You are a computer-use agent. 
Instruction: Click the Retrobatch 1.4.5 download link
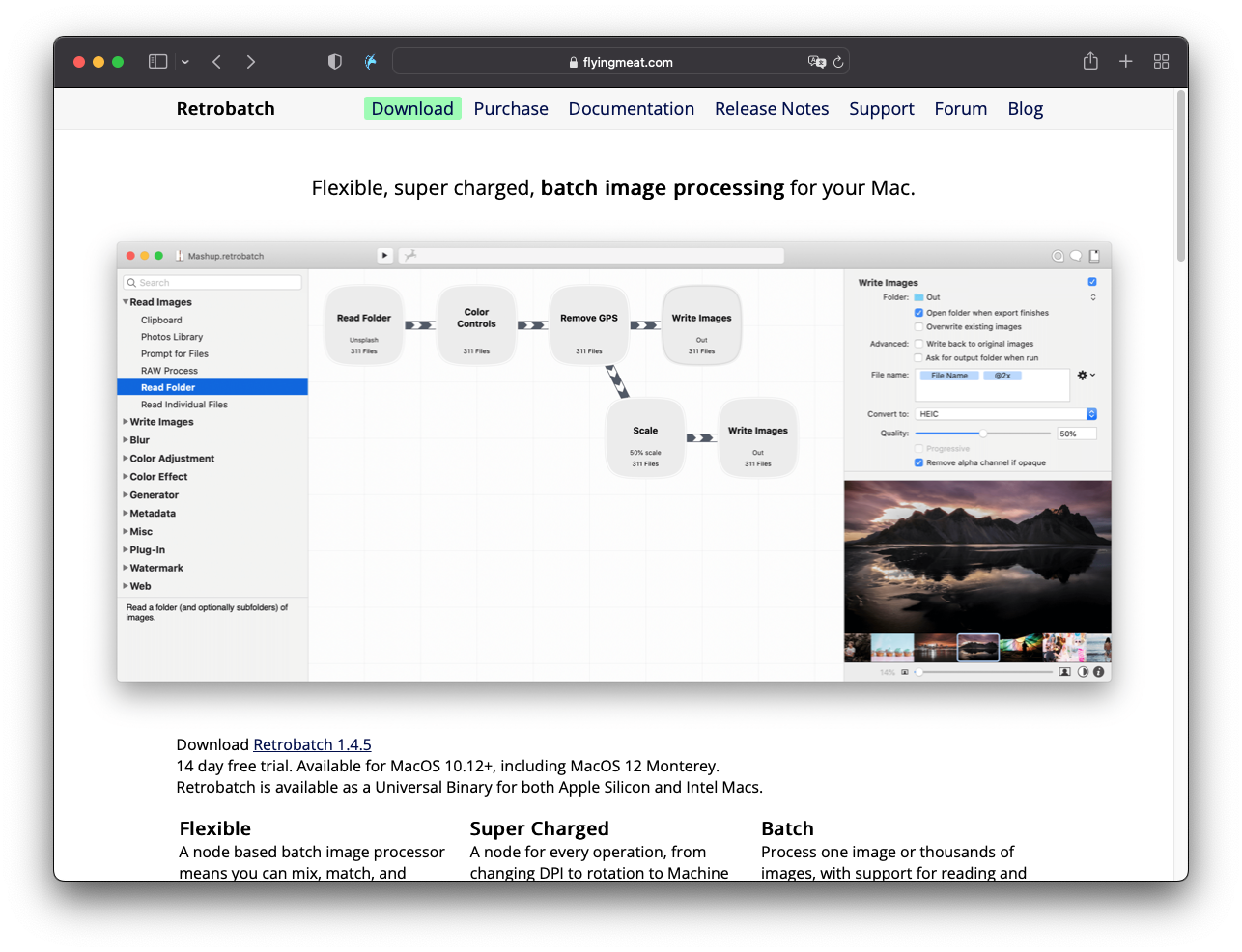[312, 744]
